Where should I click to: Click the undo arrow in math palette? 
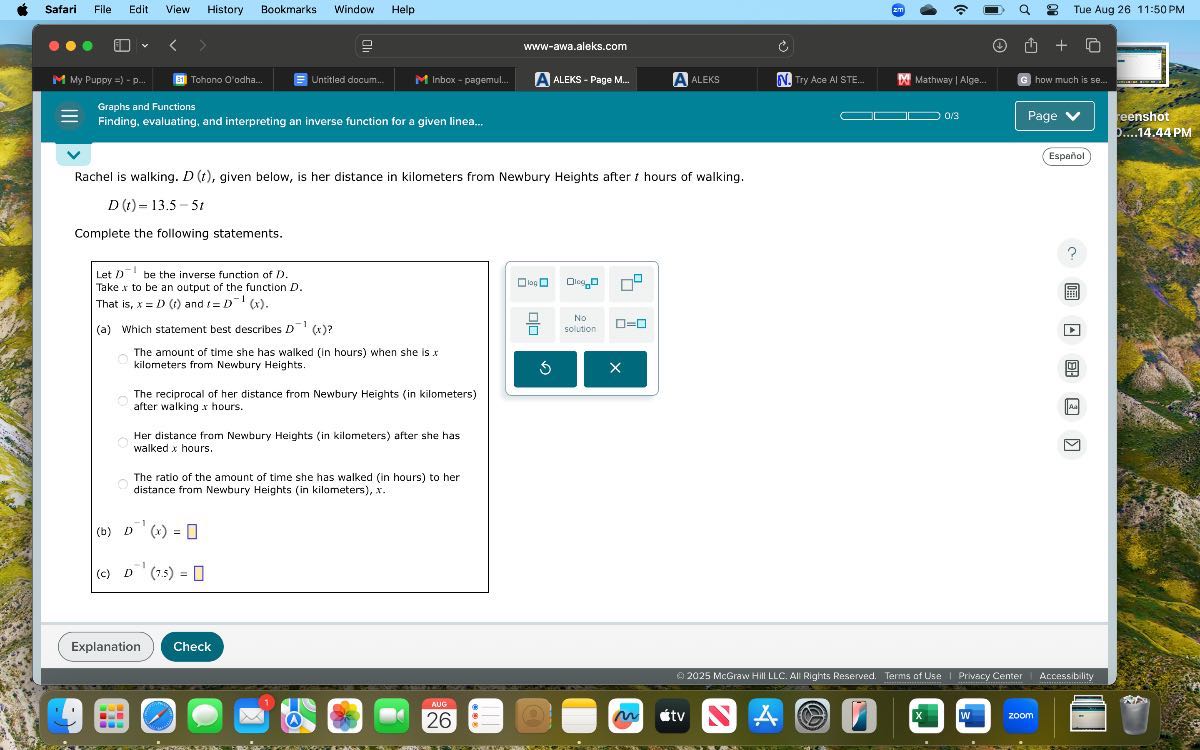545,369
